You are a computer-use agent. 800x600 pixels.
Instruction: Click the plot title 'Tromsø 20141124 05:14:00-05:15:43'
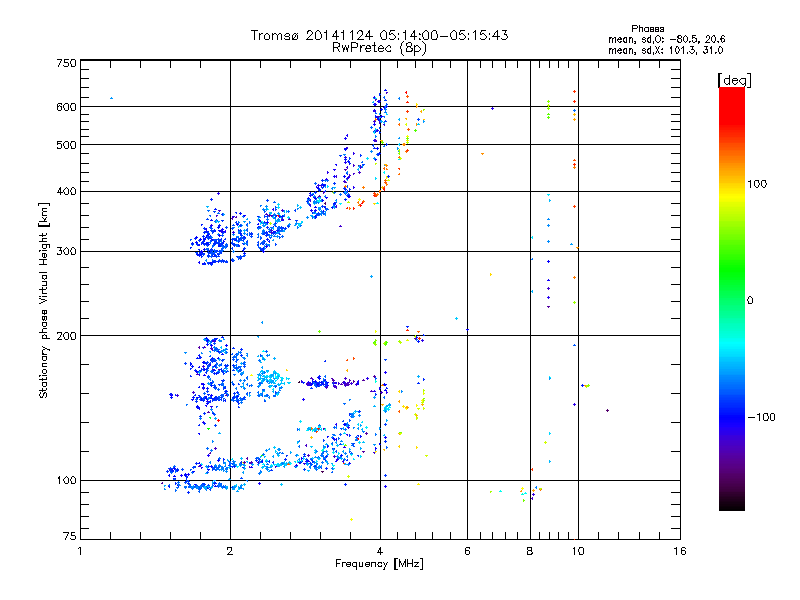379,35
